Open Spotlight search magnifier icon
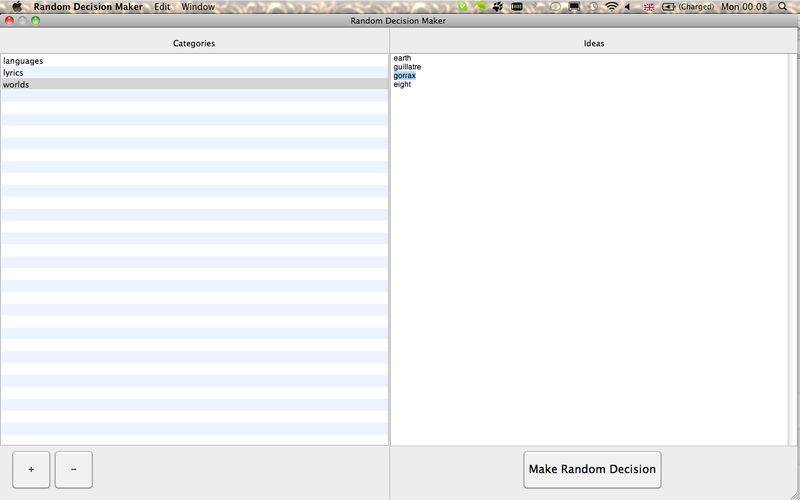Image resolution: width=800 pixels, height=500 pixels. tap(783, 7)
